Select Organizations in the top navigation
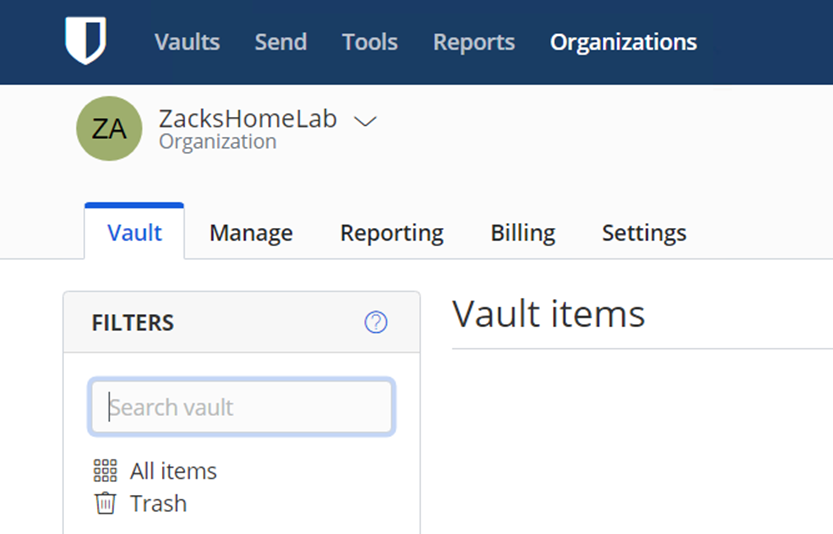Image resolution: width=833 pixels, height=534 pixels. (623, 42)
